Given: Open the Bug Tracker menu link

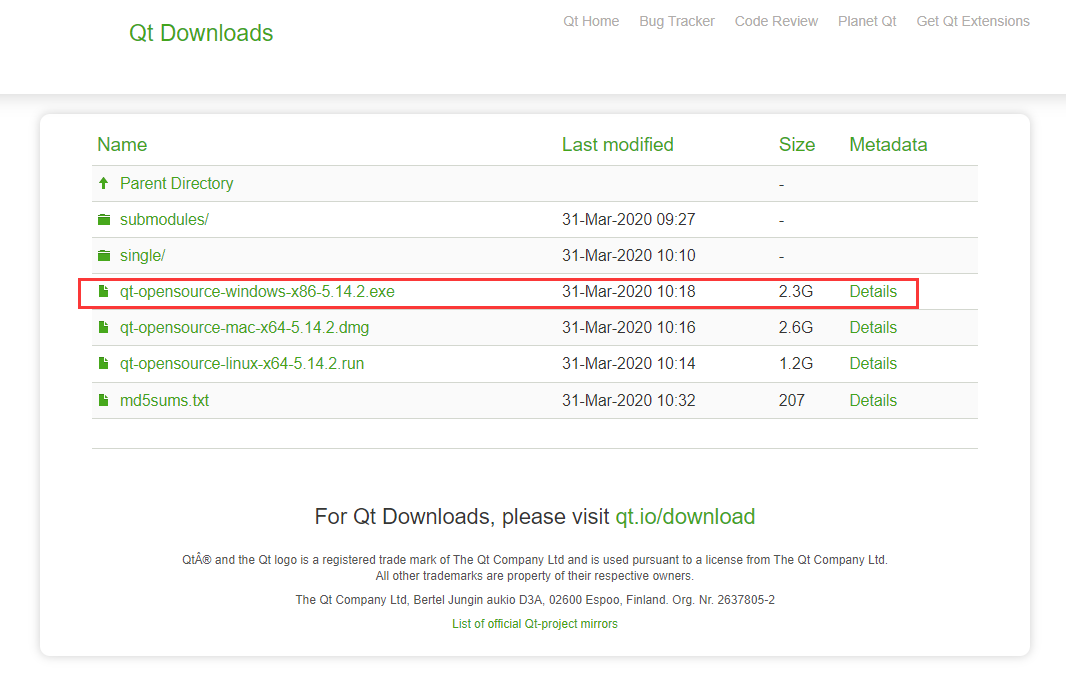Looking at the screenshot, I should [676, 21].
